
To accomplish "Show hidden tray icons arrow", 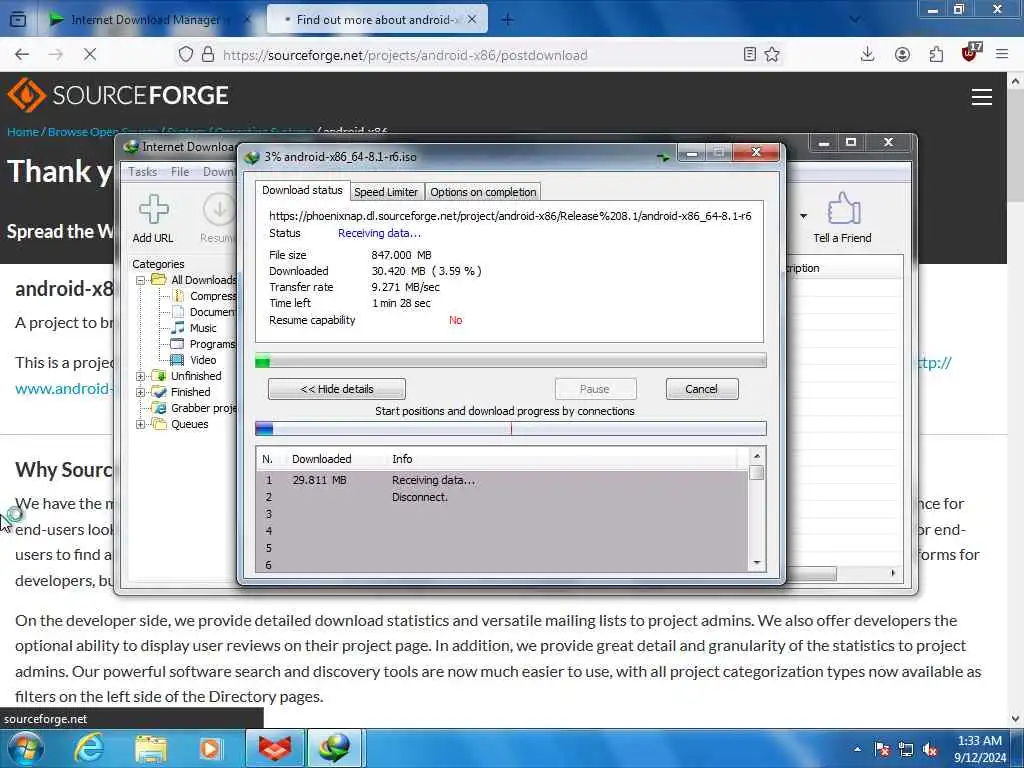I will pos(857,750).
